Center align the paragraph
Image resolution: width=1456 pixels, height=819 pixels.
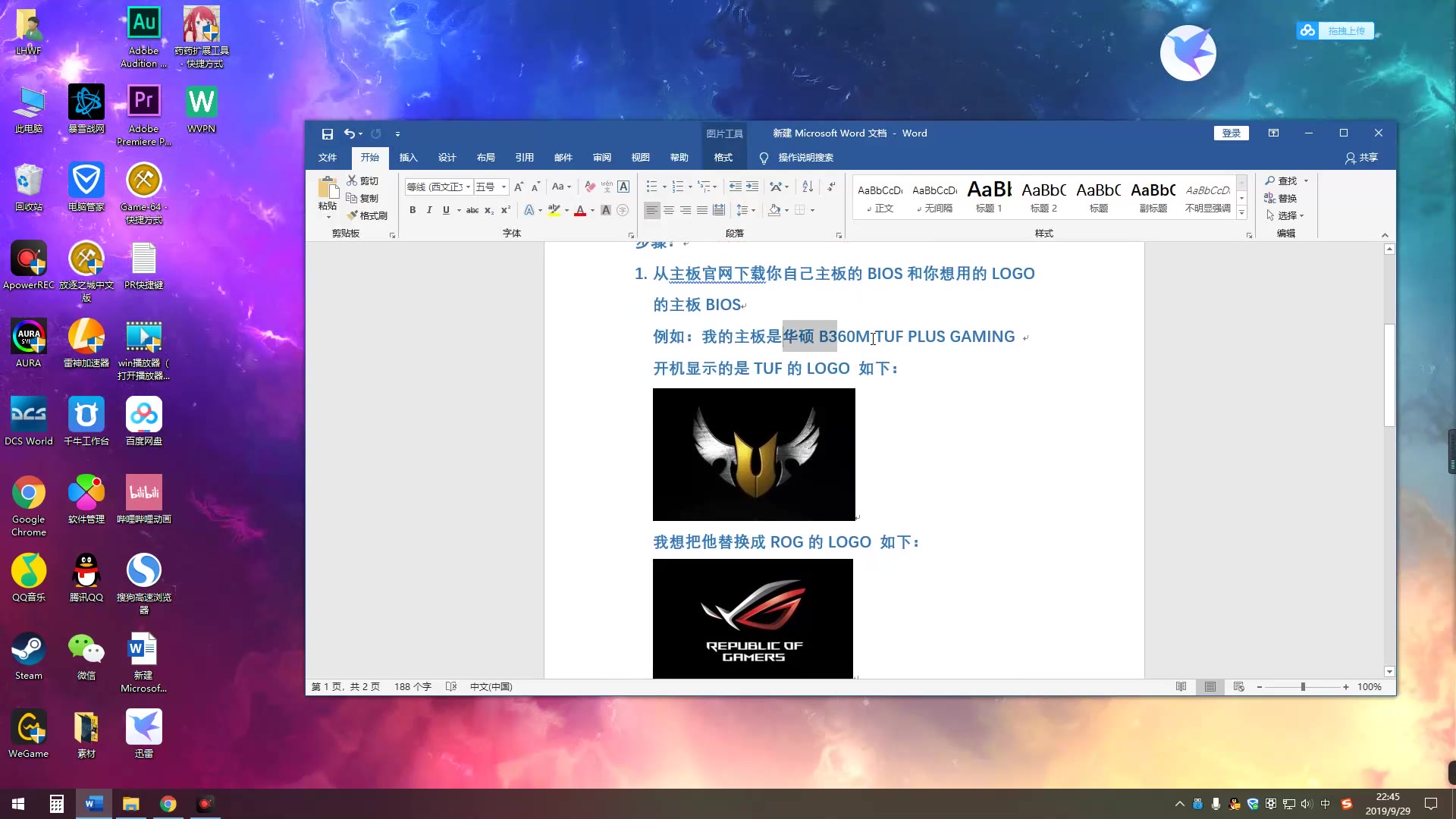(x=669, y=210)
